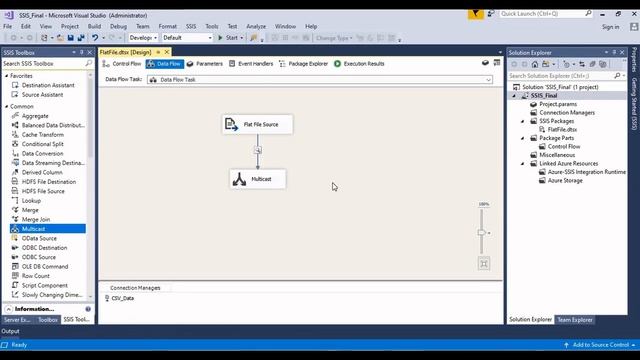
Task: Click Undo toolbar icon
Action: pyautogui.click(x=95, y=38)
